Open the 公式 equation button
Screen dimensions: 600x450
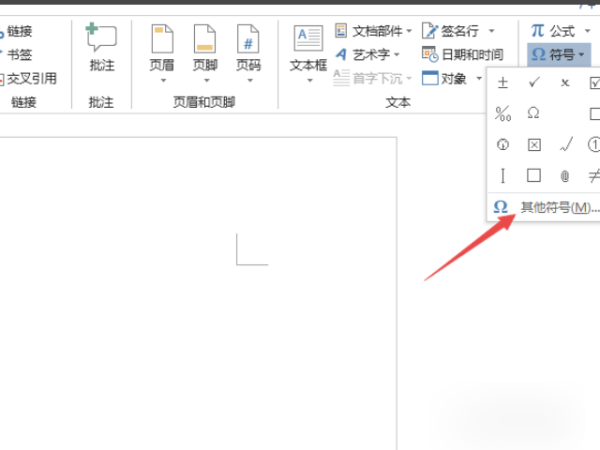(x=553, y=31)
